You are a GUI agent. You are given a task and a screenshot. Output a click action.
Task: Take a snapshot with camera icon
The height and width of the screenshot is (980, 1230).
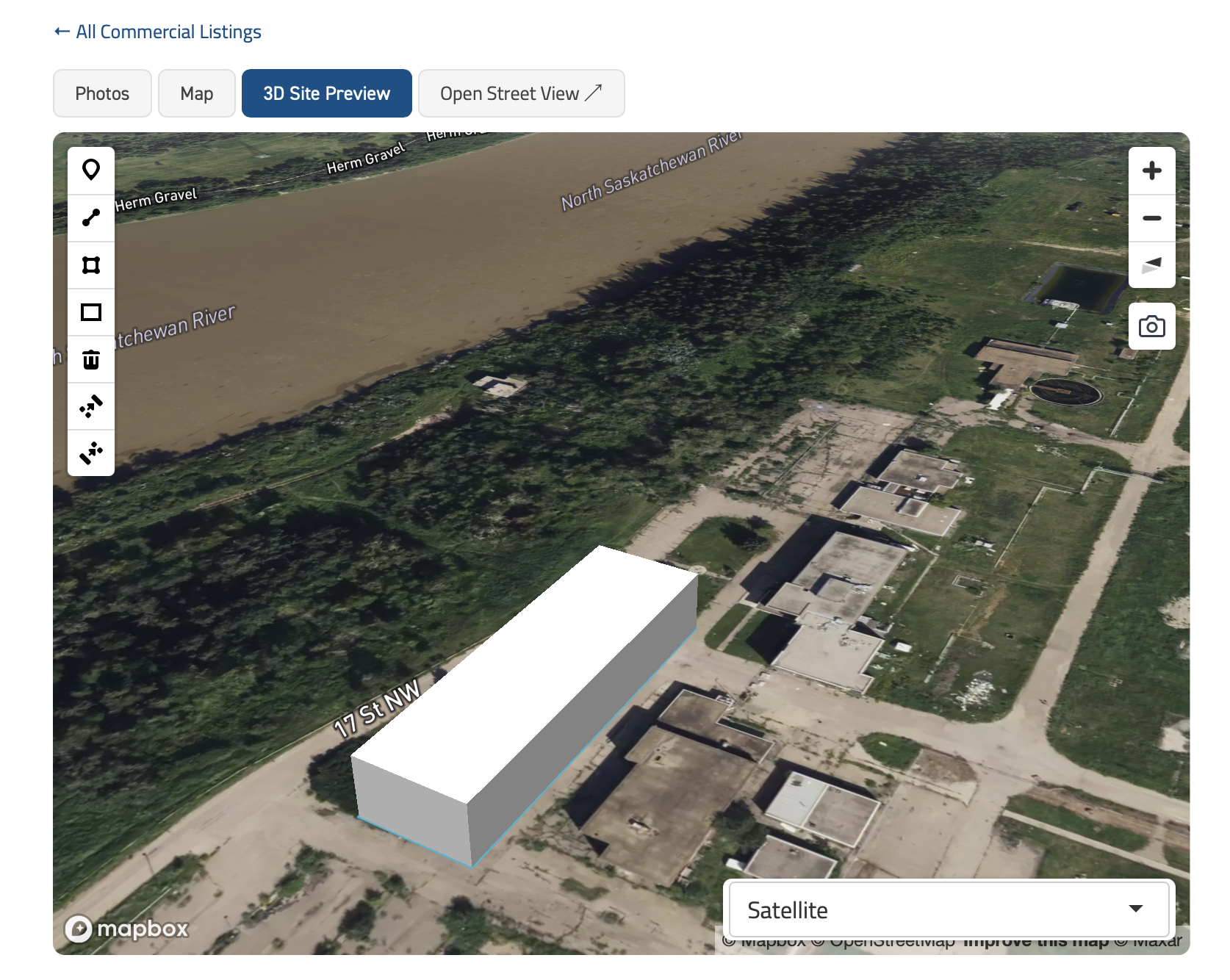click(x=1151, y=326)
